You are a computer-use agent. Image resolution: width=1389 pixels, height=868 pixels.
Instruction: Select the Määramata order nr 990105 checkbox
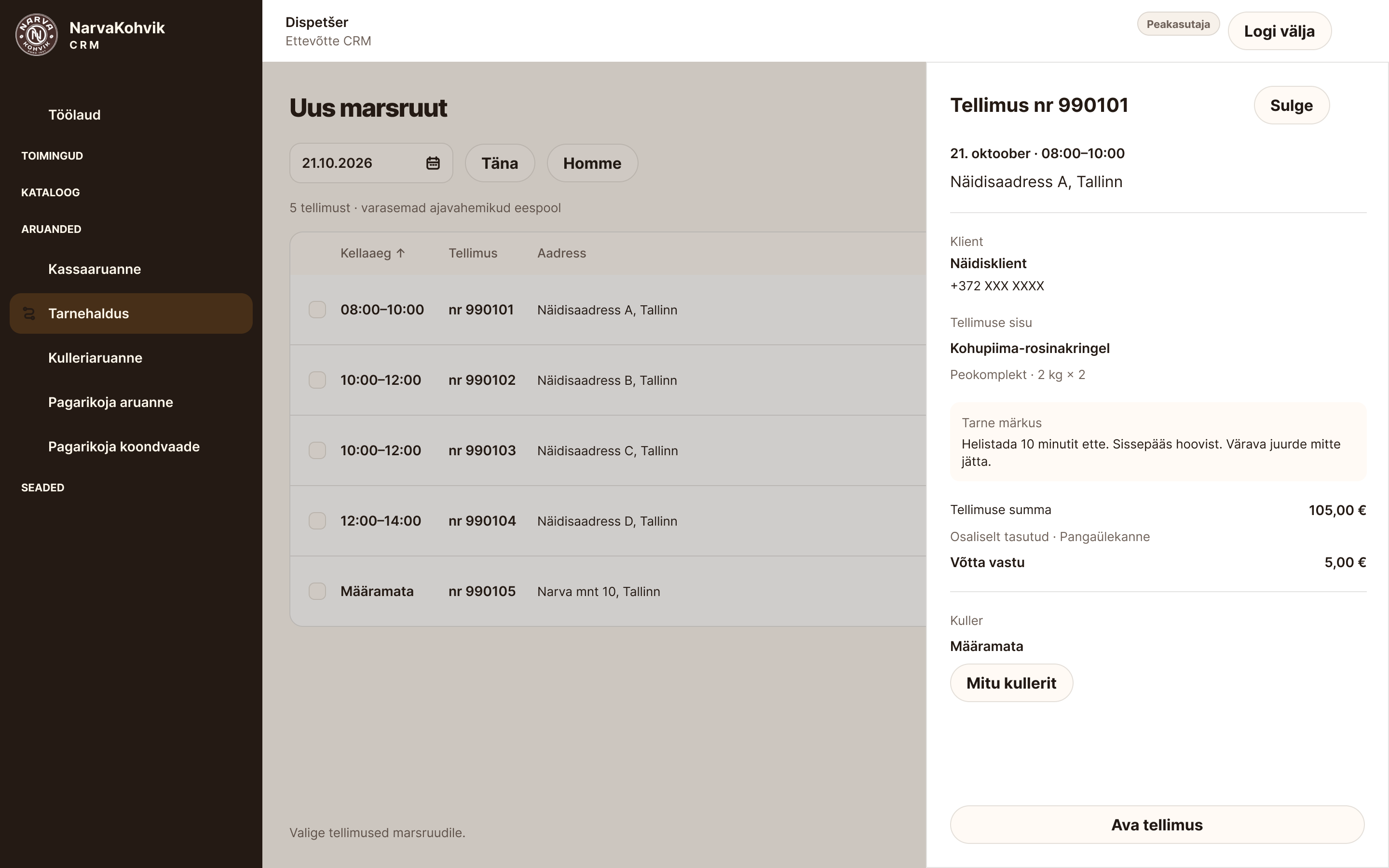(x=317, y=591)
